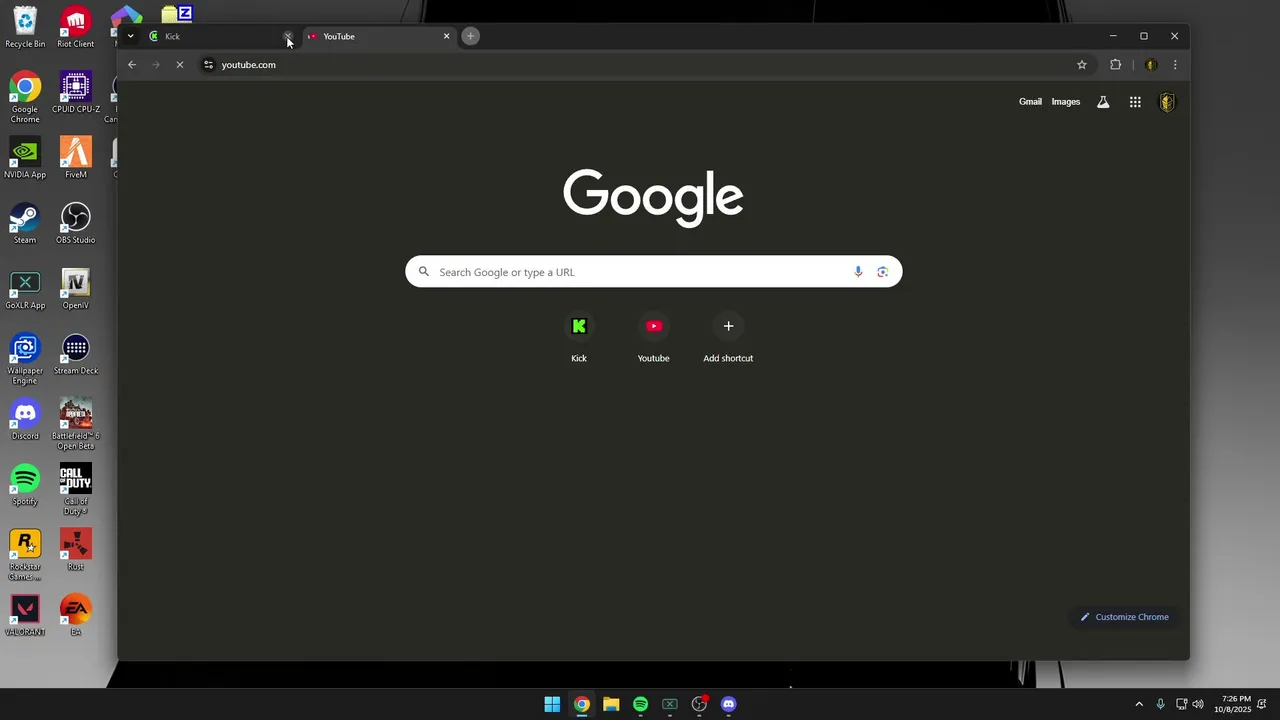The height and width of the screenshot is (720, 1280).
Task: Select the NVIDIA App desktop icon
Action: point(25,158)
